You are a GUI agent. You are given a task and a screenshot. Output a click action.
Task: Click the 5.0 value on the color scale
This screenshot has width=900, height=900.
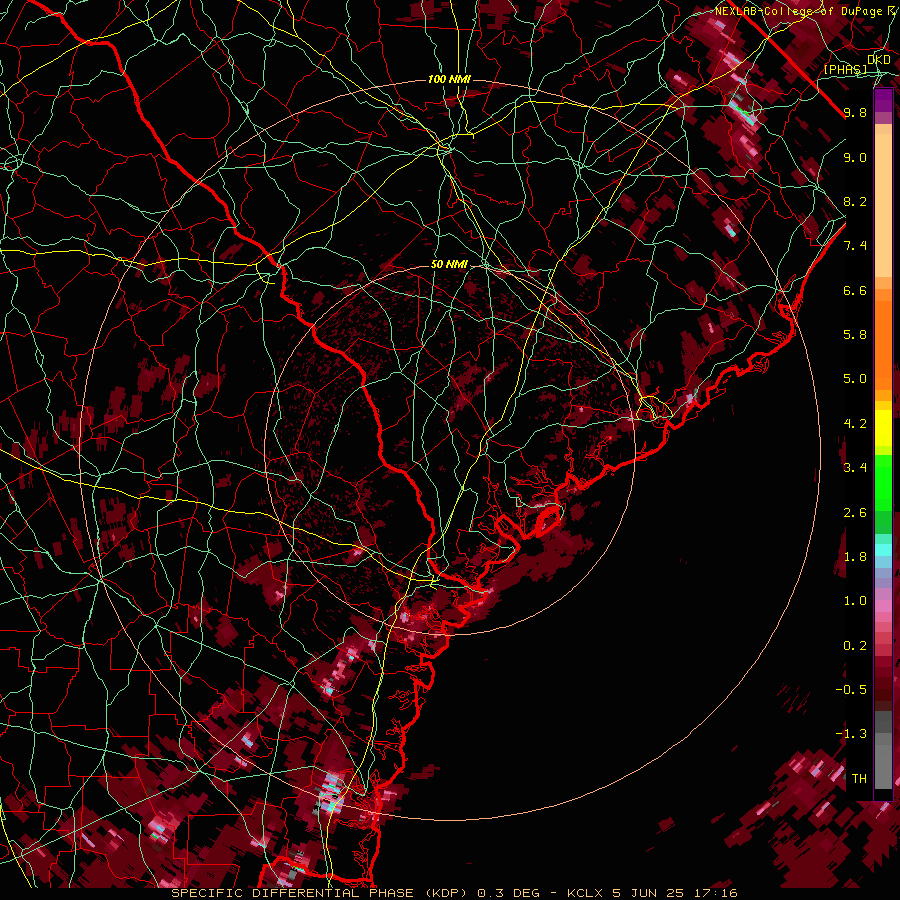[x=855, y=379]
